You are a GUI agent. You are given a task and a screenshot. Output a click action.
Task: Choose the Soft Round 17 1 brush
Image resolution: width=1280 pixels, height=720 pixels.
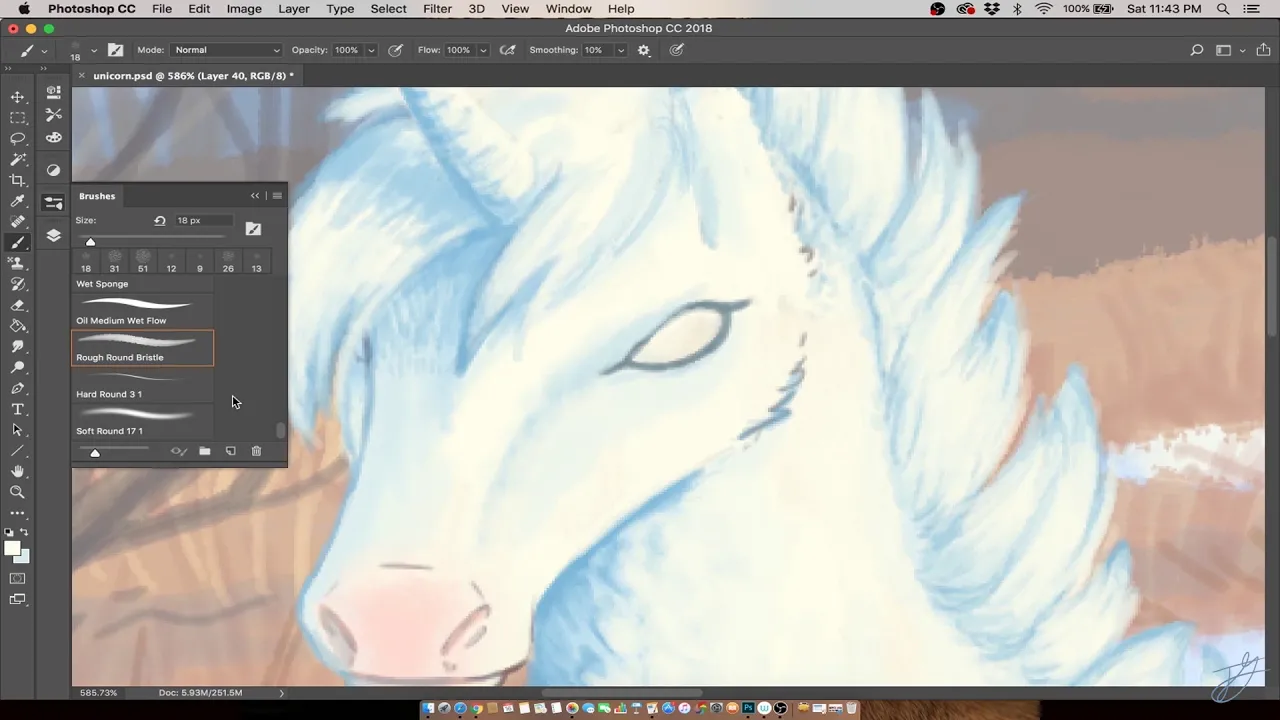pyautogui.click(x=143, y=421)
